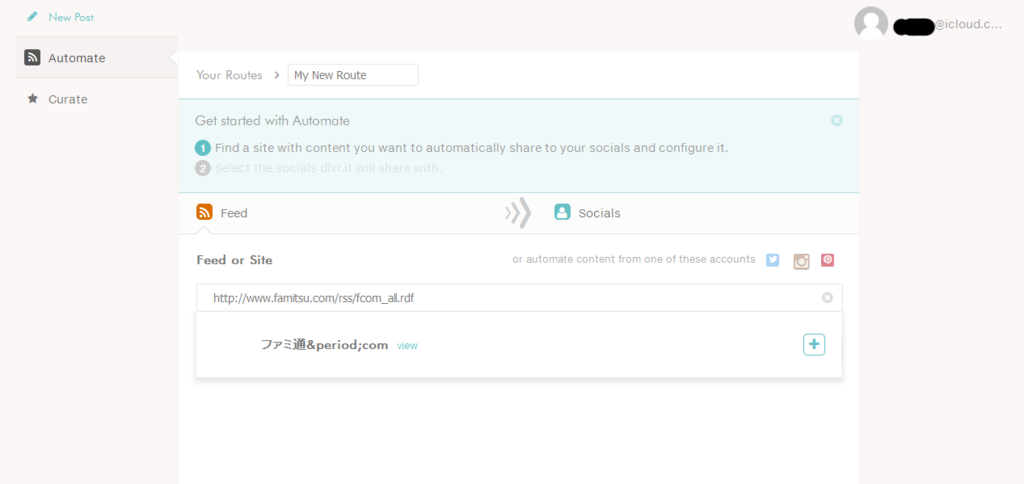This screenshot has width=1024, height=484.
Task: Click the step 1 number badge
Action: pyautogui.click(x=203, y=148)
